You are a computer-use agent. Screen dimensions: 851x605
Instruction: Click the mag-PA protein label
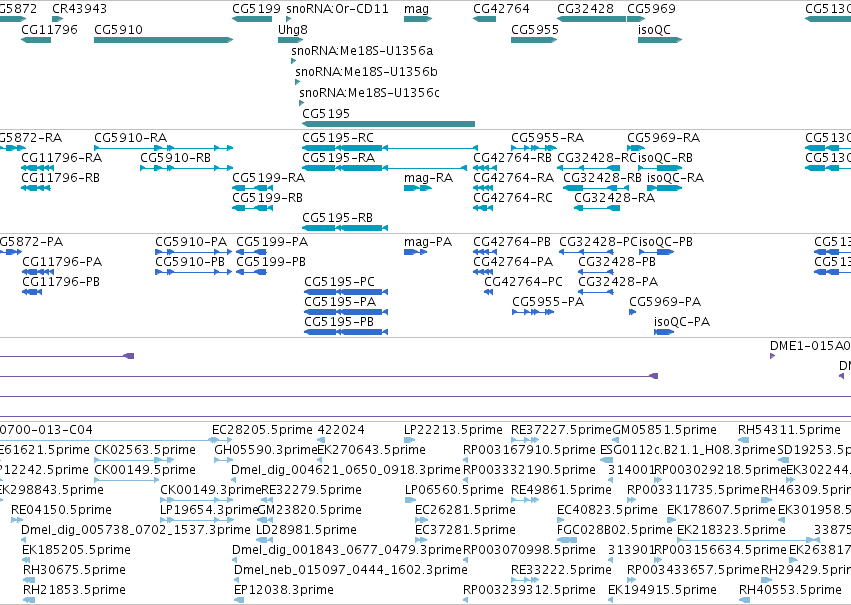coord(428,242)
